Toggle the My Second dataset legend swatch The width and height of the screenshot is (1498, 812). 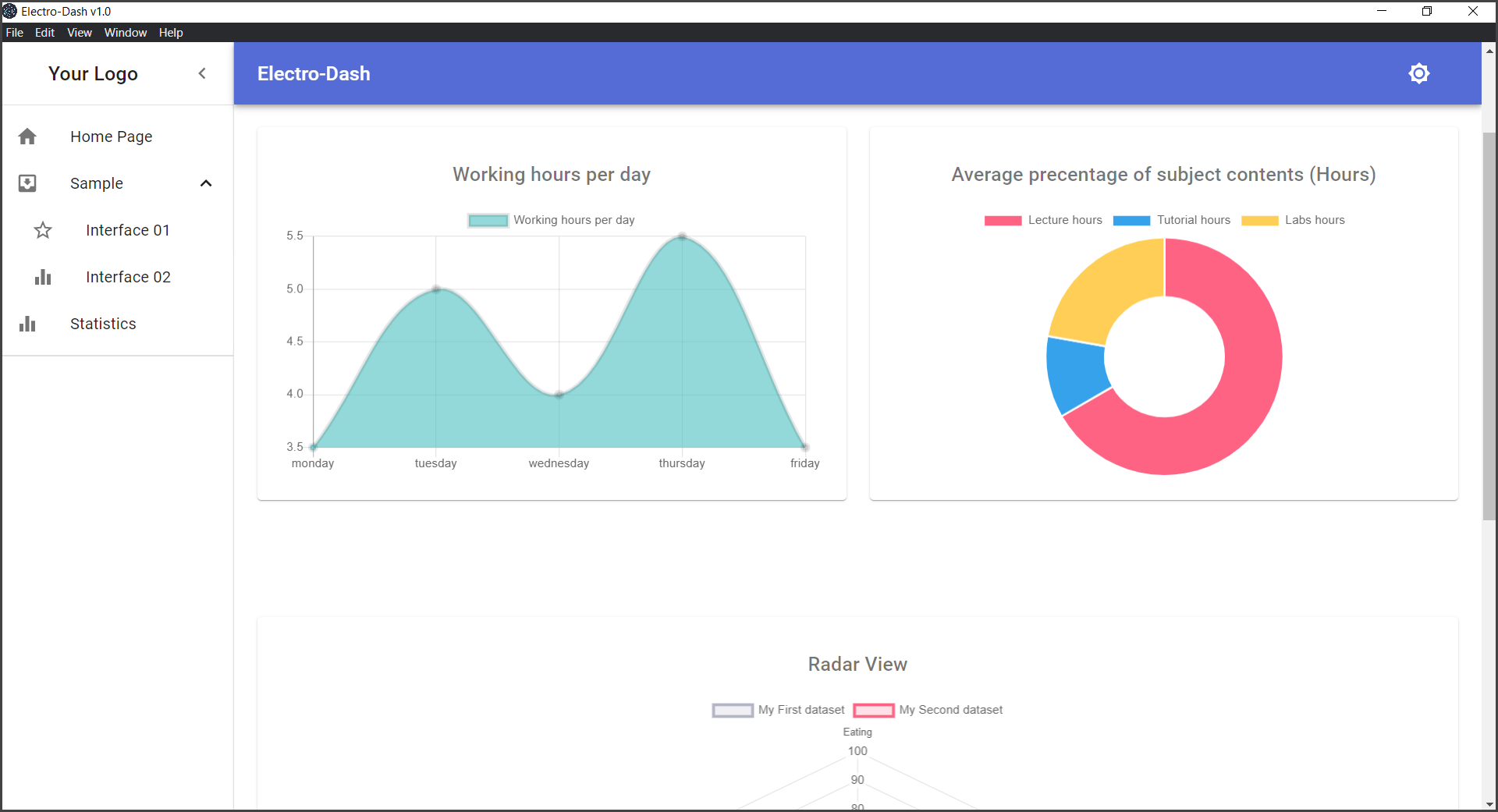click(873, 710)
